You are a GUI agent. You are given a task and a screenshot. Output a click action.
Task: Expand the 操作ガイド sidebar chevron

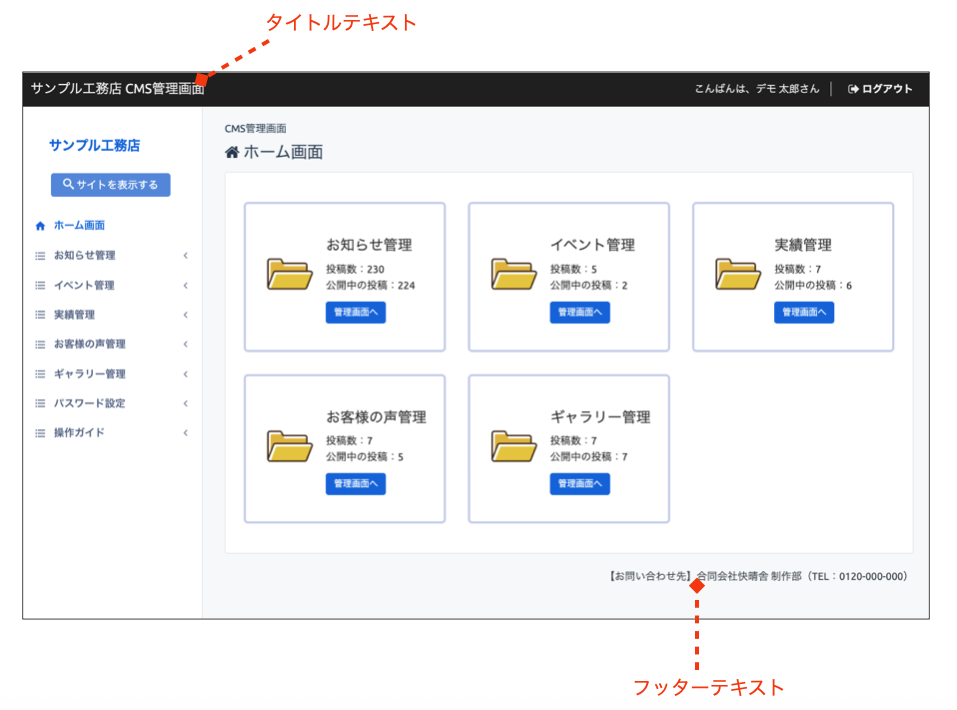coord(186,433)
